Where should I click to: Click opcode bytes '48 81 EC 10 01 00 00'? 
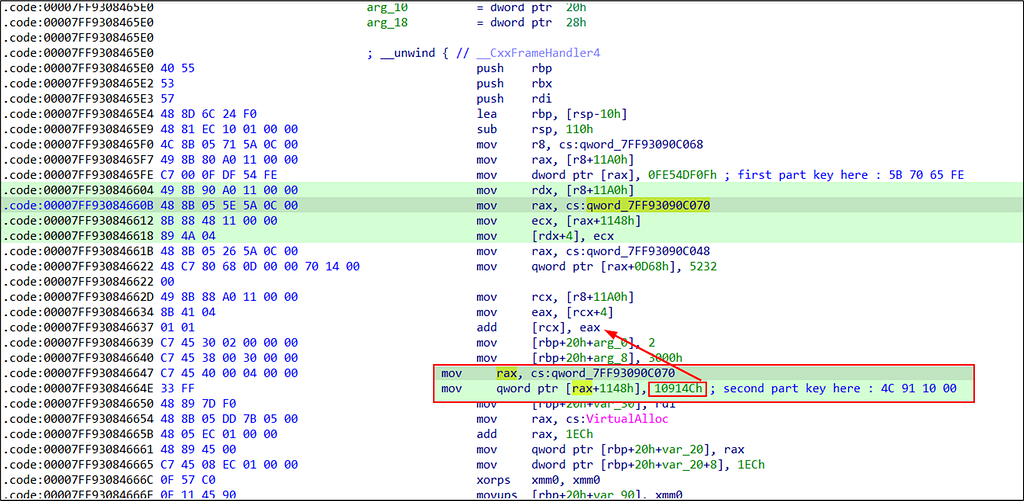(229, 129)
